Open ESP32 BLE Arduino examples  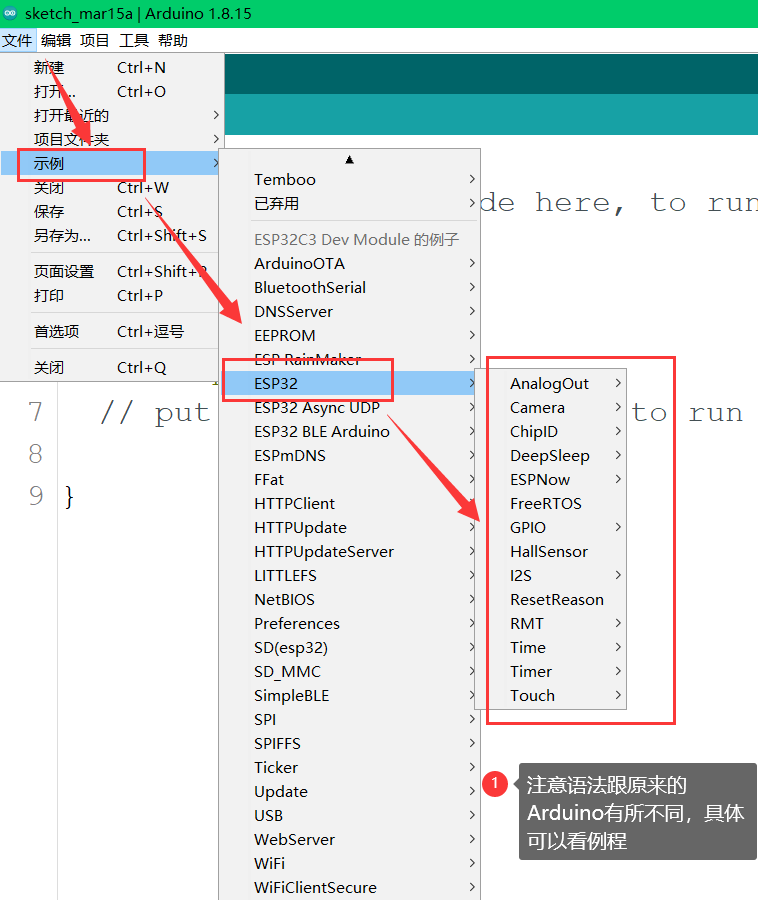349,432
